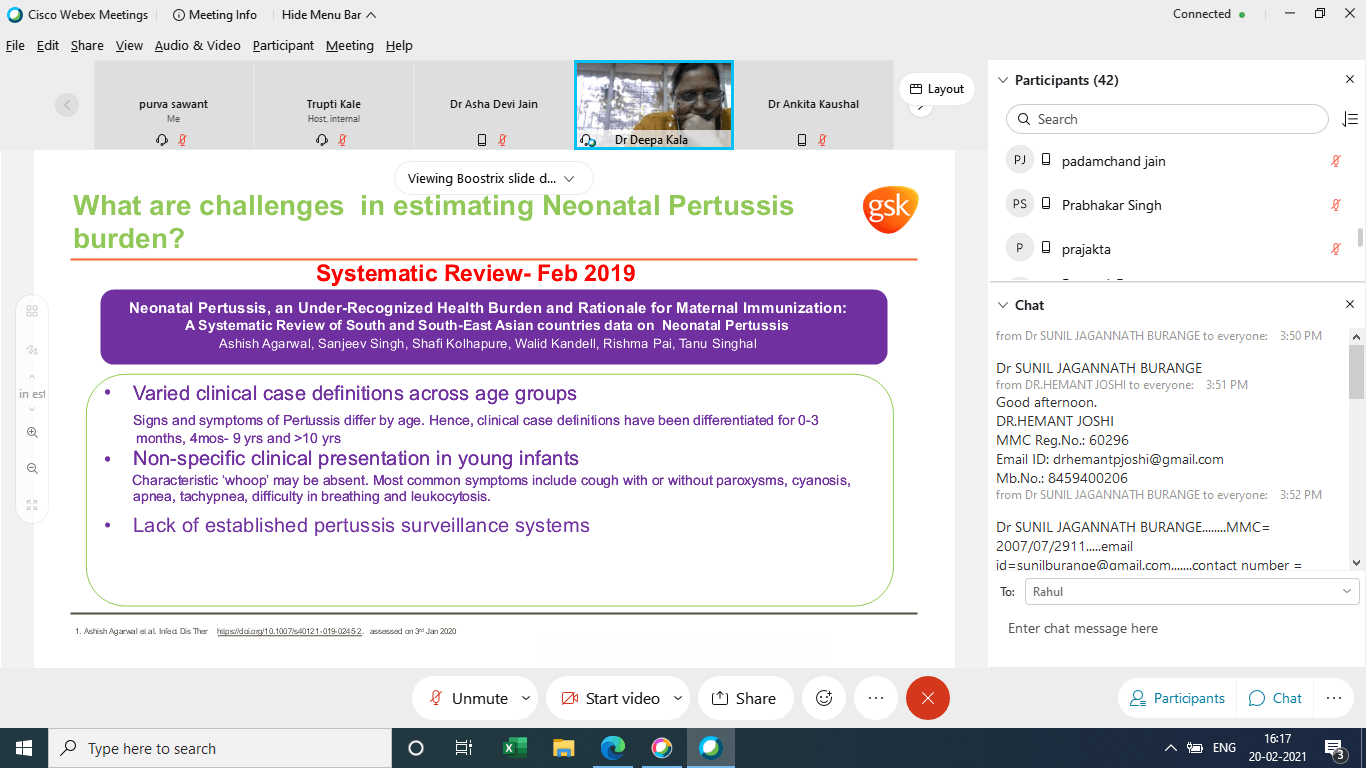Screen dimensions: 1366x768
Task: Click the red leave meeting button
Action: pyautogui.click(x=927, y=698)
